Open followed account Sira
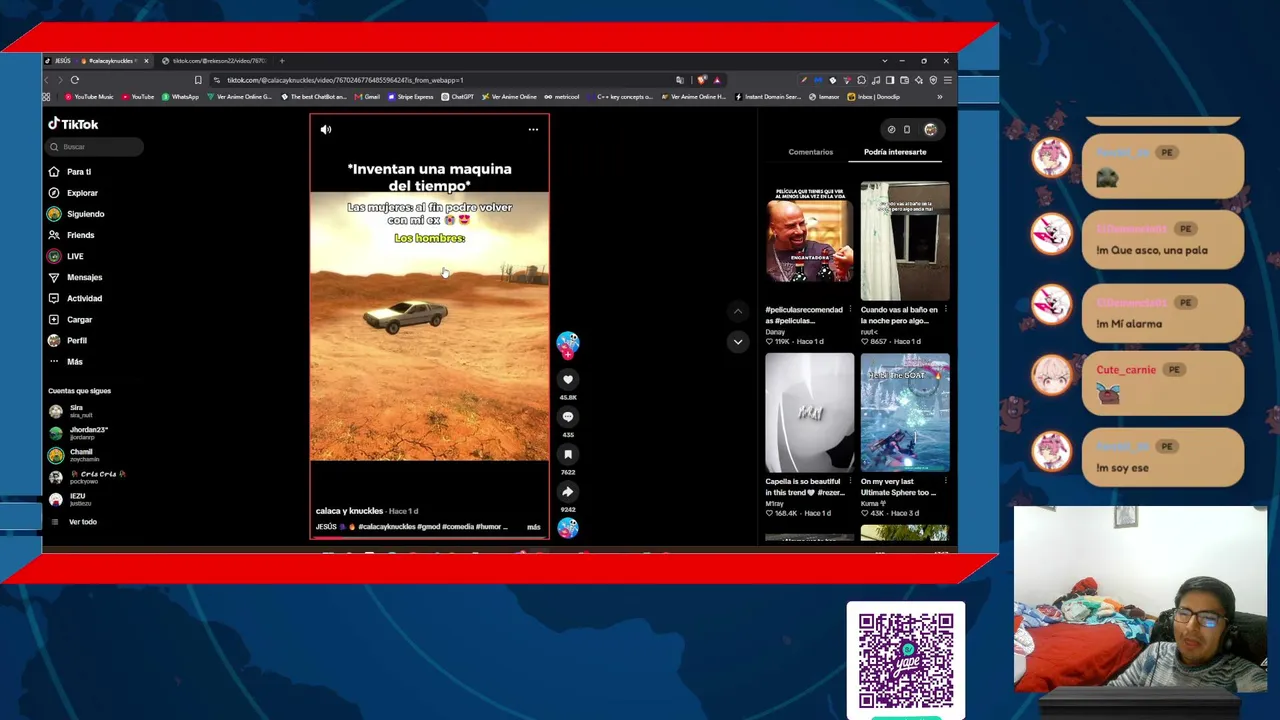Viewport: 1280px width, 720px height. point(71,411)
